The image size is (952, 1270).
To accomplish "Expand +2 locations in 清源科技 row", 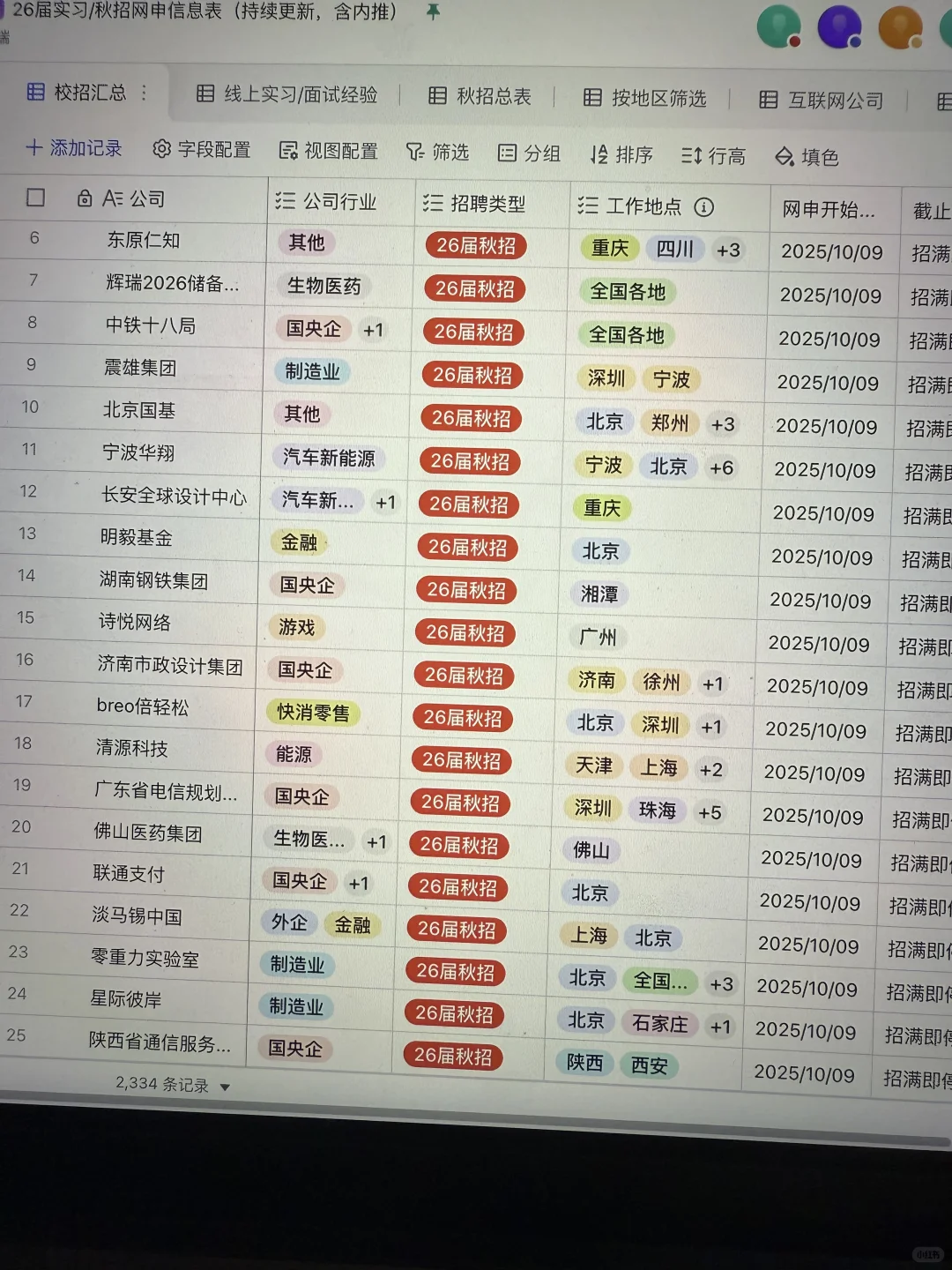I will (x=711, y=770).
